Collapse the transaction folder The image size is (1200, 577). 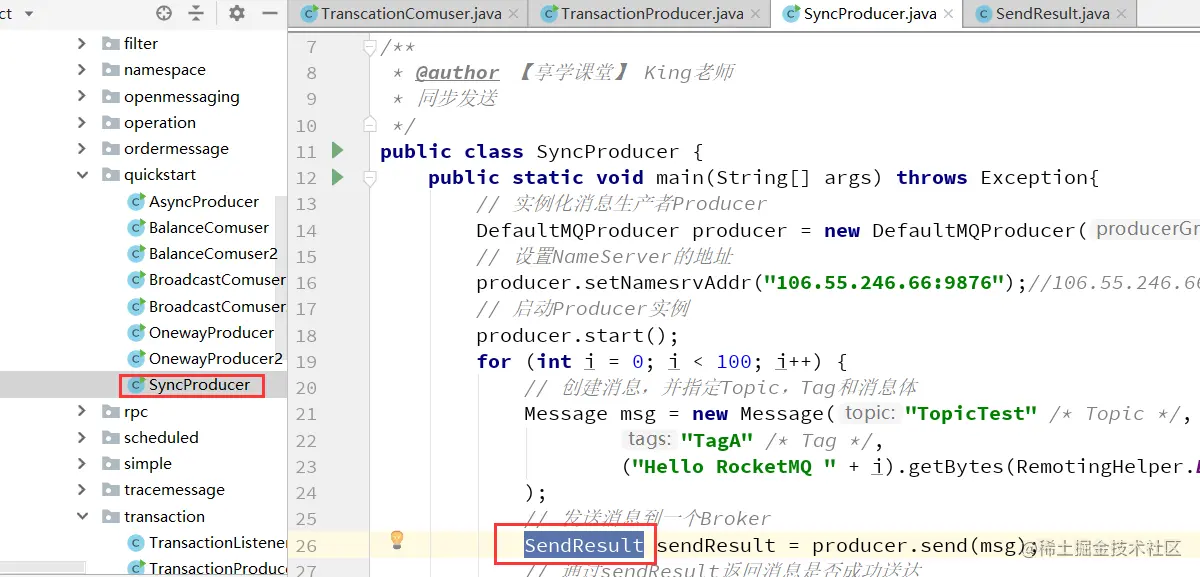click(x=82, y=516)
